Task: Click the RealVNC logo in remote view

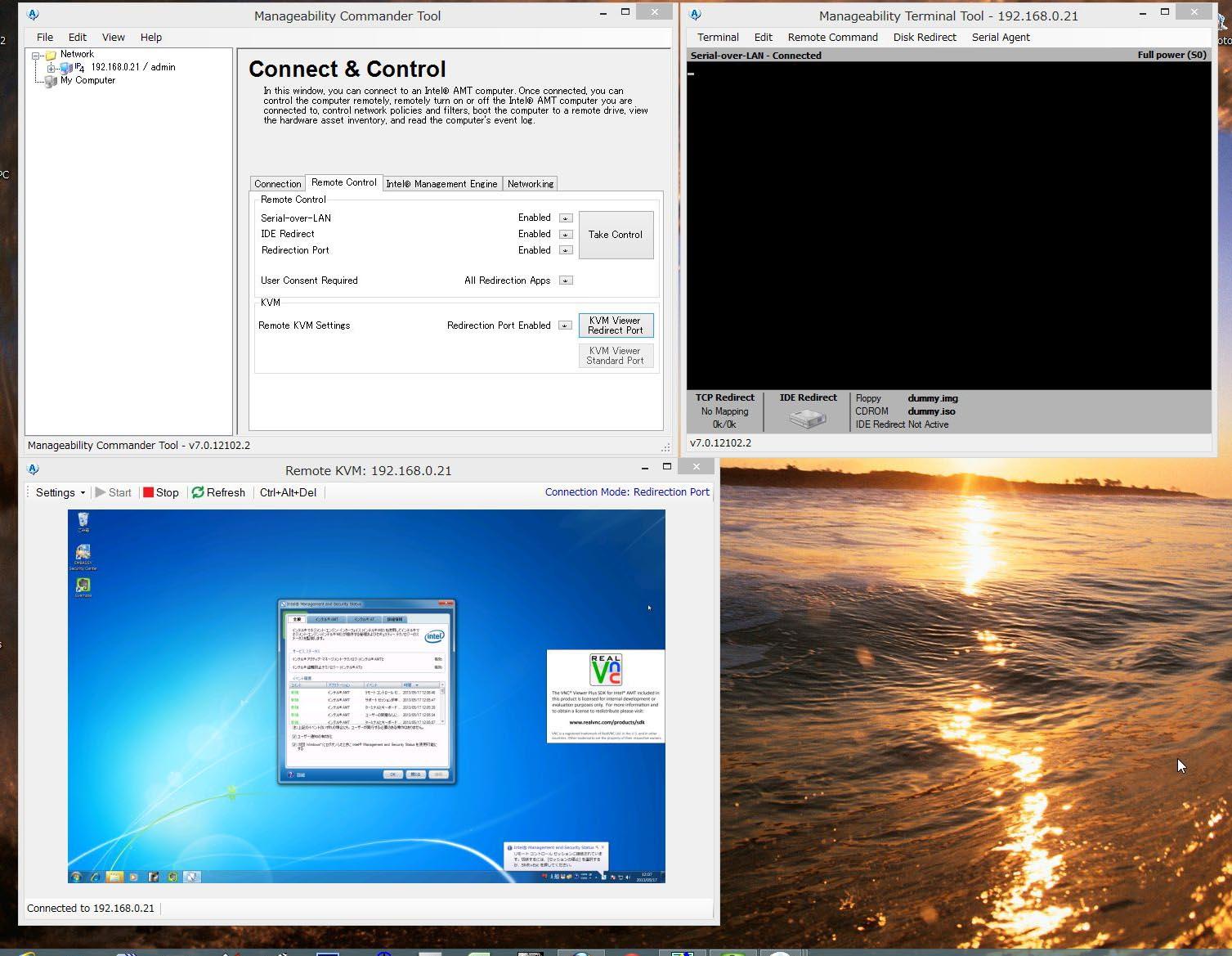Action: point(606,670)
